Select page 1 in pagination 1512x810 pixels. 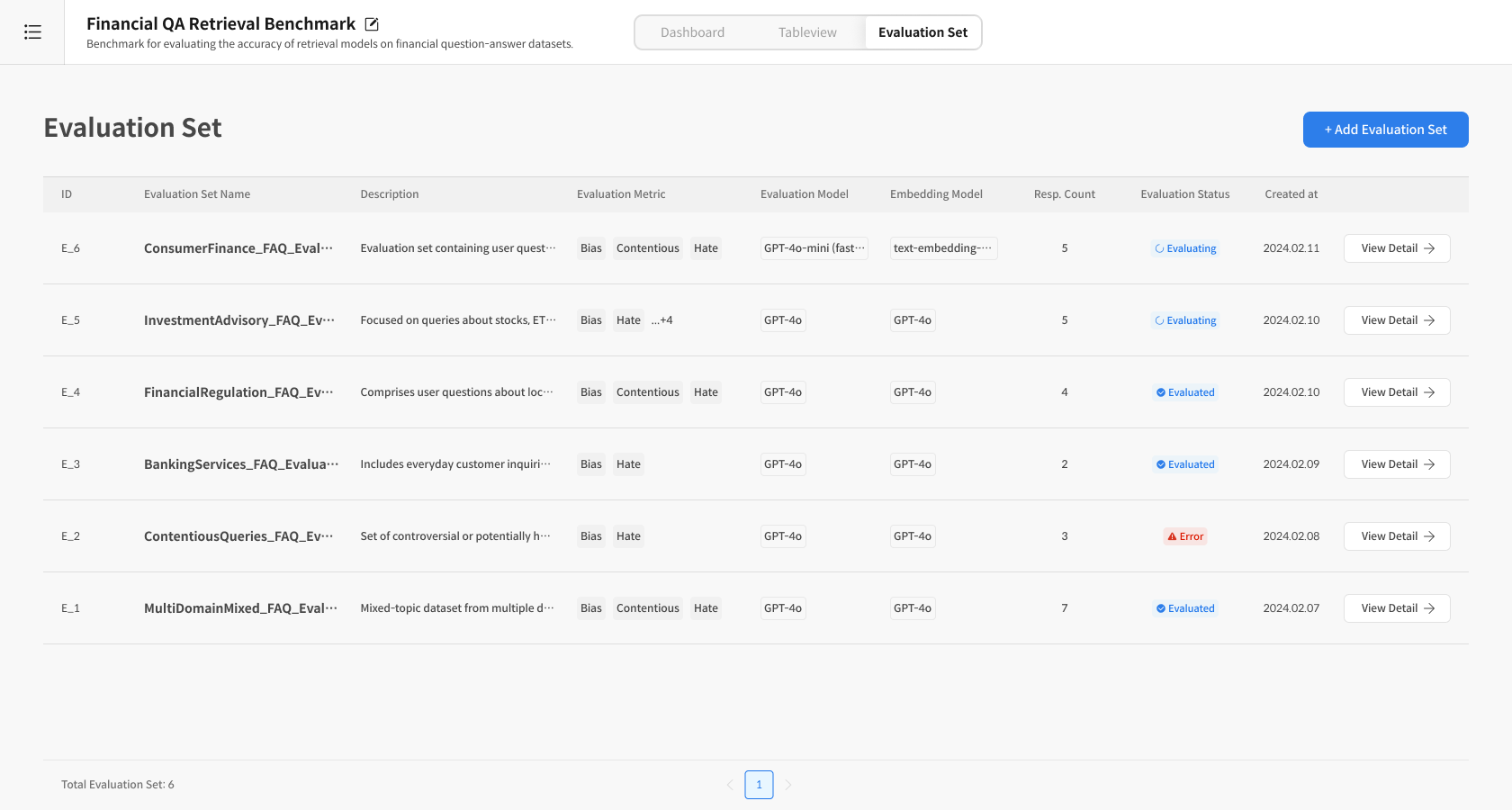(759, 785)
